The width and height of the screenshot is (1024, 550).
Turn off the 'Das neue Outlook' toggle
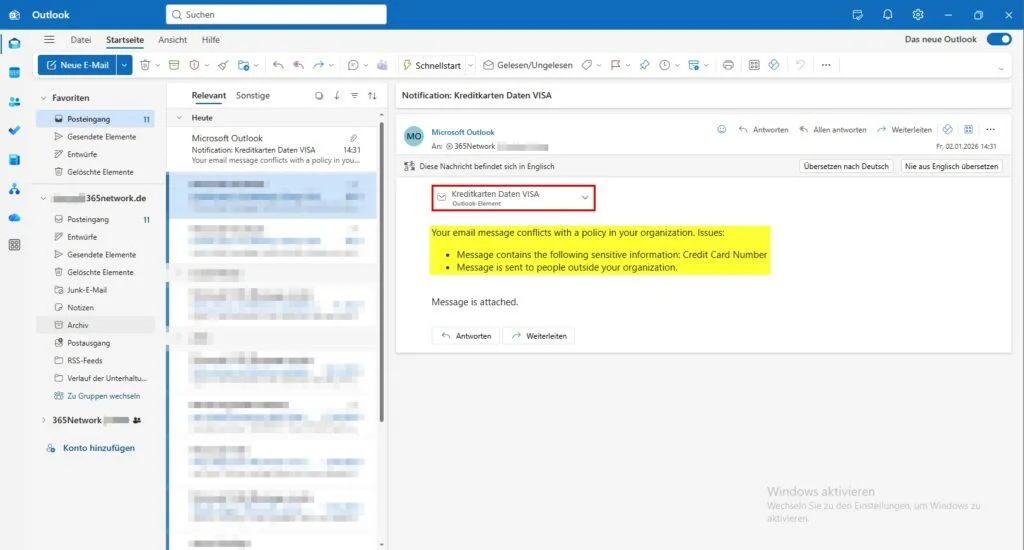click(x=998, y=39)
